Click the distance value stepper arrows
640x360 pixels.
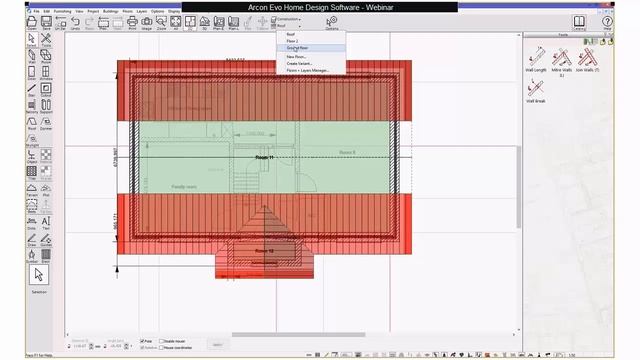91,346
